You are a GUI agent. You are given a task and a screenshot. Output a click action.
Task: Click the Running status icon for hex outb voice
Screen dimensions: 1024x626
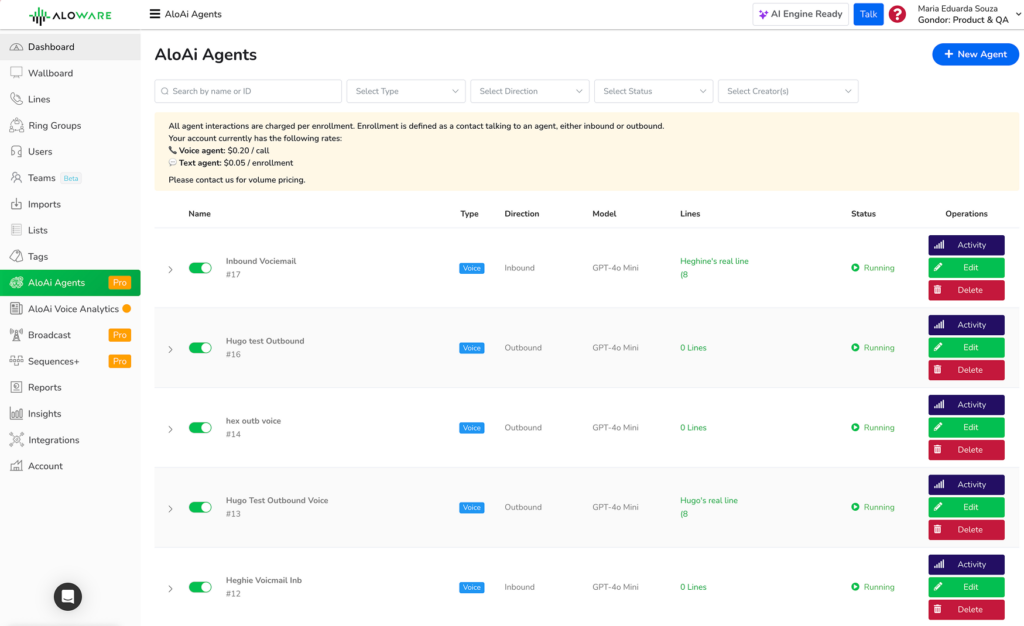coord(856,428)
